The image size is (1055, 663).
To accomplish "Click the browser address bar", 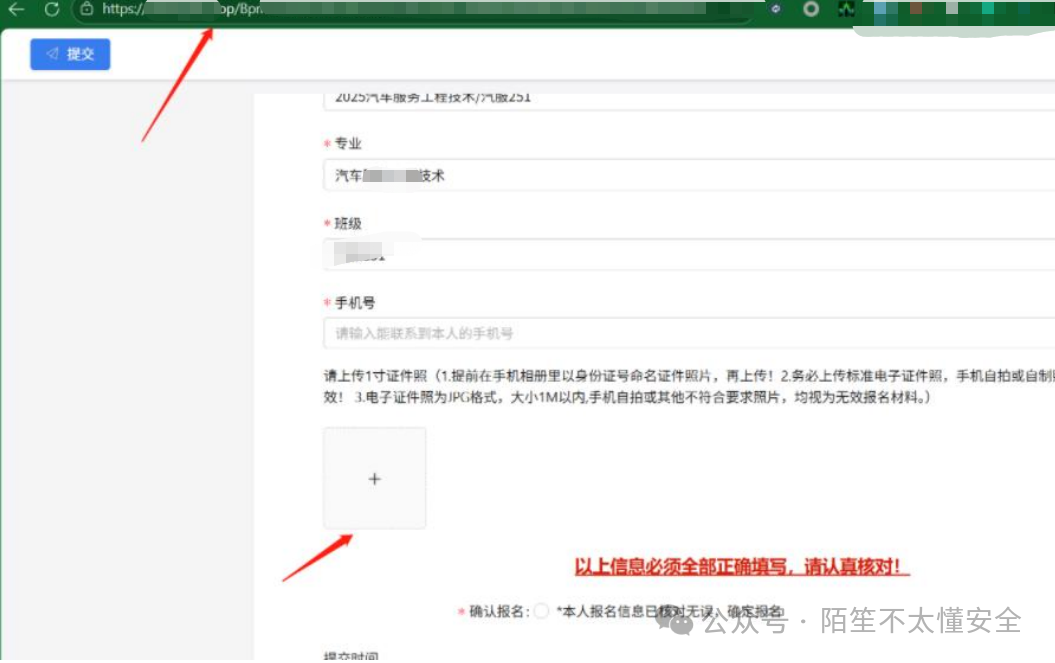I will click(400, 9).
